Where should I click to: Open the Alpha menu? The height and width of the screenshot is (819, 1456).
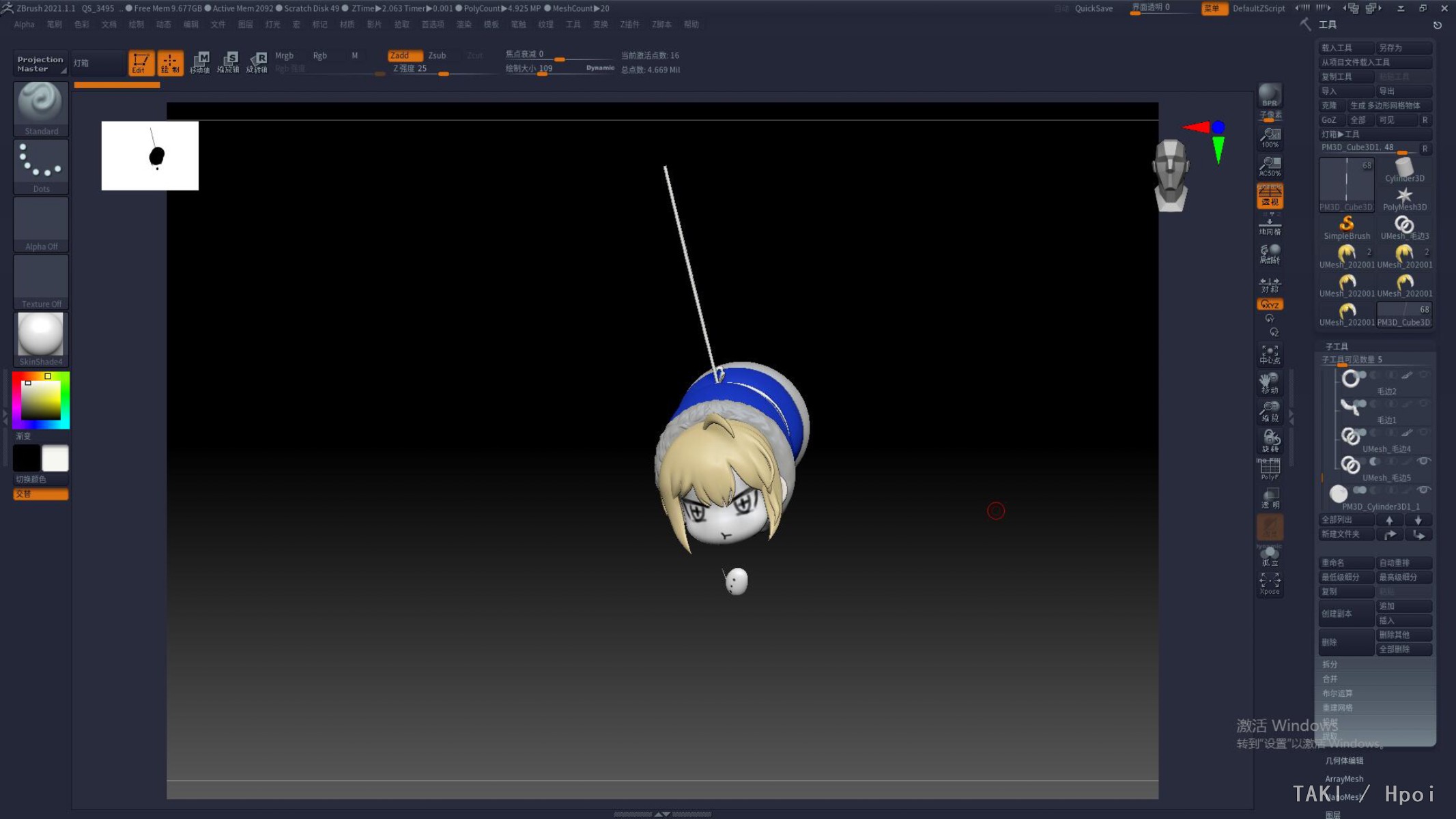24,24
